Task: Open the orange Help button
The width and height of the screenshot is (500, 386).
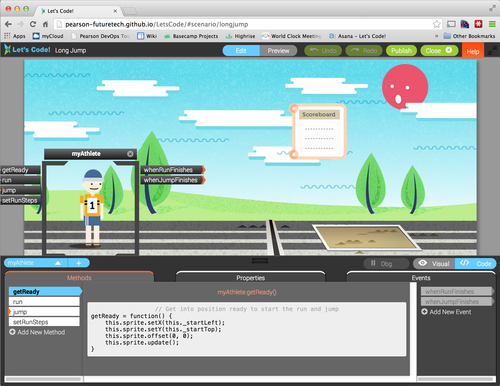Action: point(473,51)
